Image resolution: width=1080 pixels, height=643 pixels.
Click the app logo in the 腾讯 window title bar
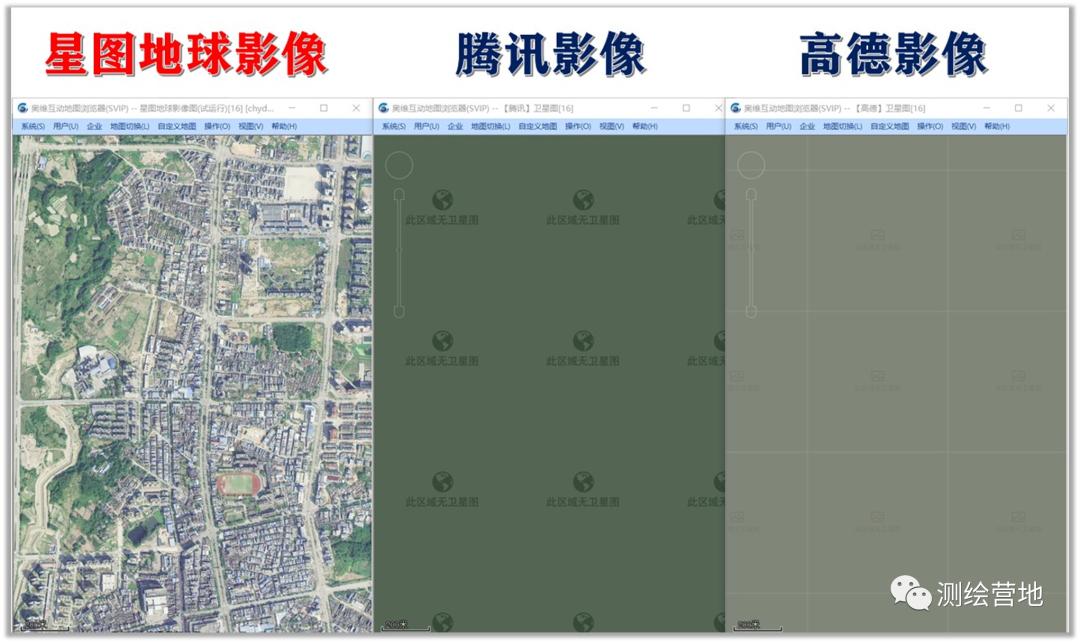coord(383,108)
